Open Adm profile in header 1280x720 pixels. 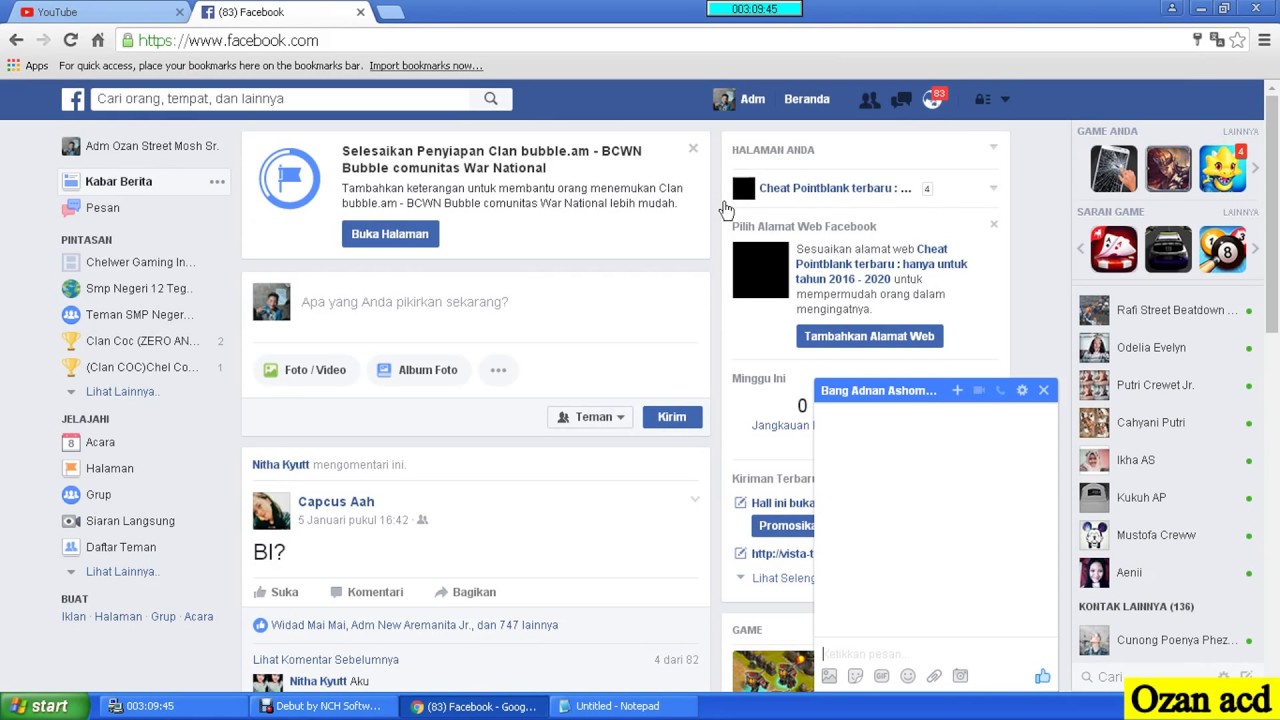(x=739, y=99)
